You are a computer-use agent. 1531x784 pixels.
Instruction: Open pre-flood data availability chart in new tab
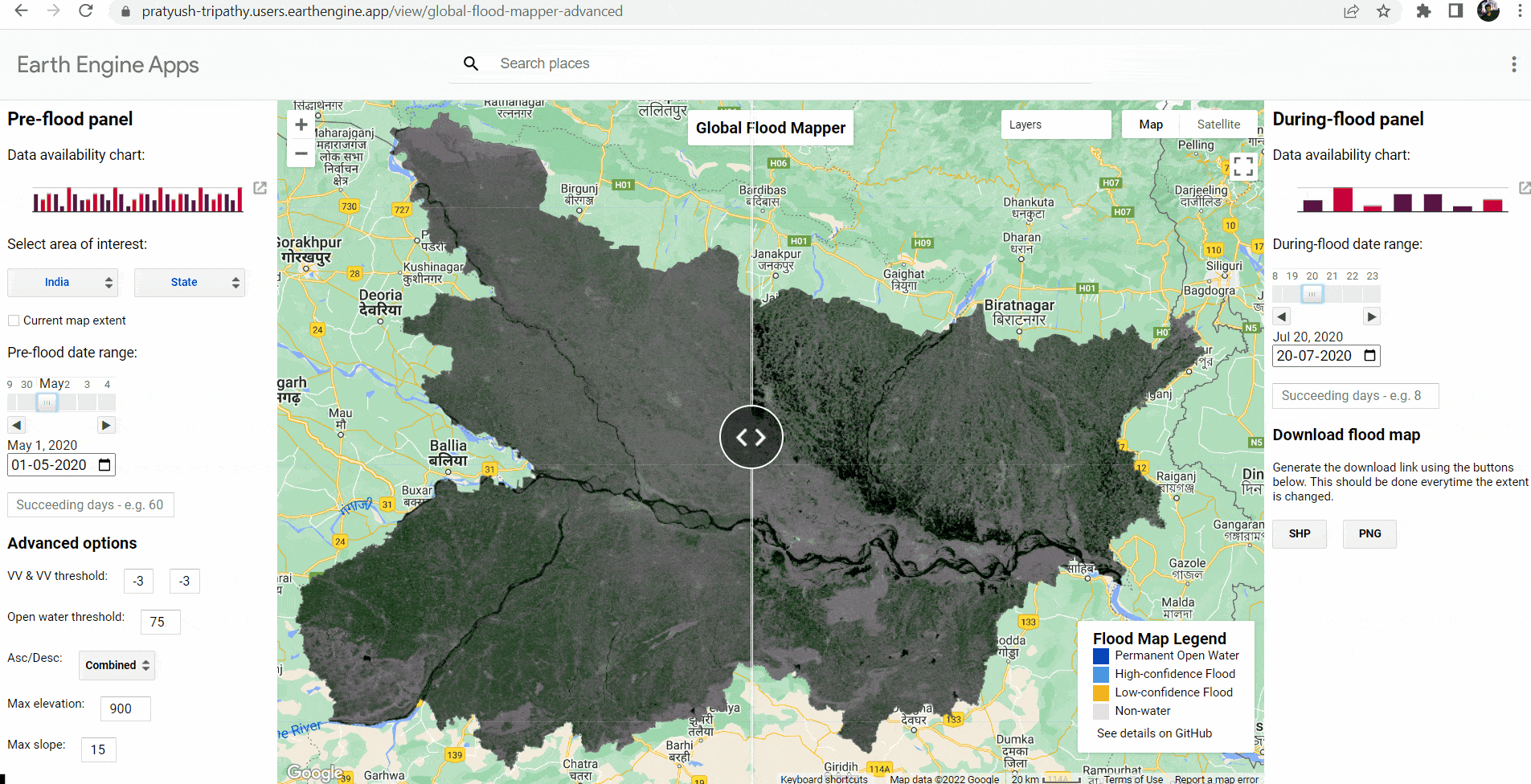point(260,188)
